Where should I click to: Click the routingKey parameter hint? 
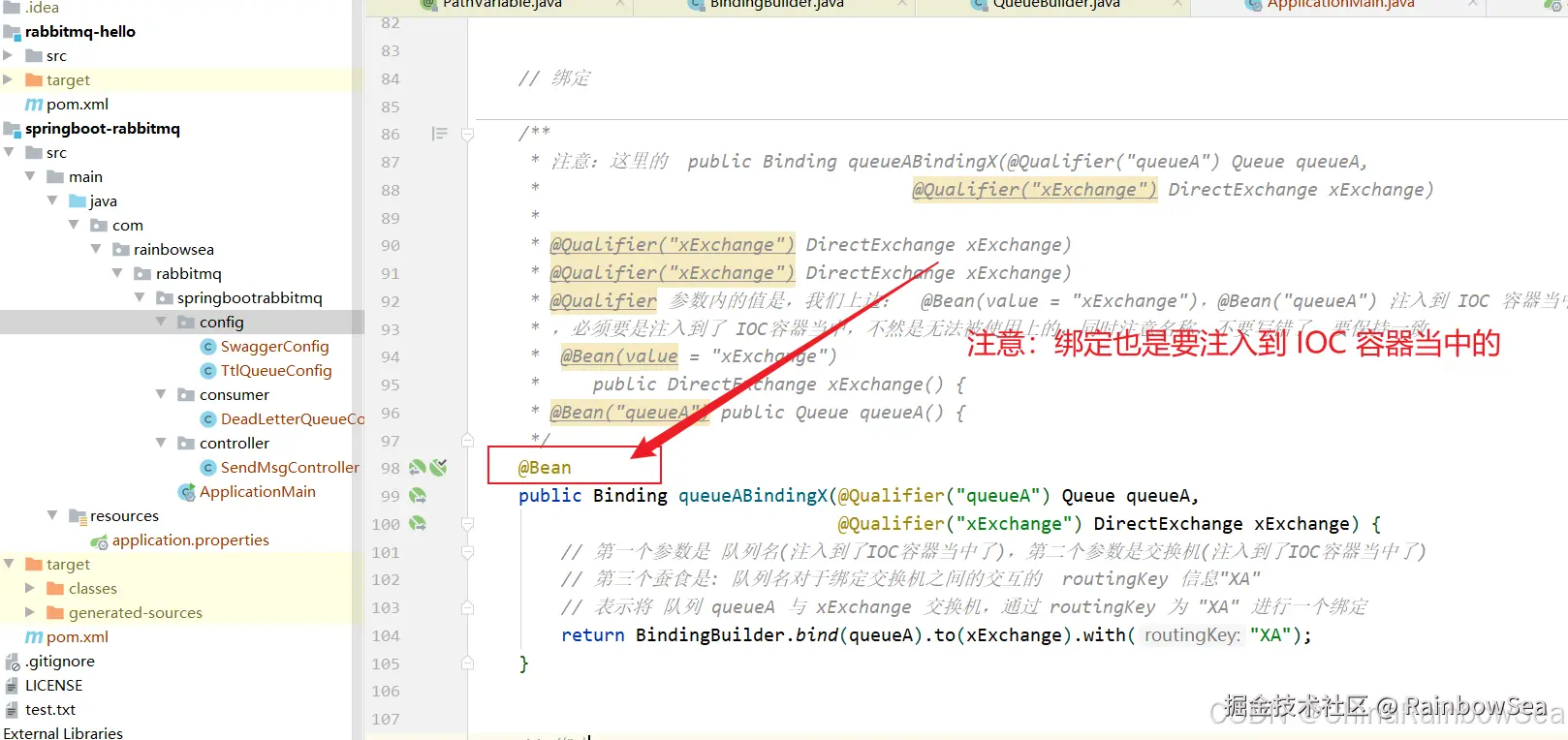[x=1192, y=635]
